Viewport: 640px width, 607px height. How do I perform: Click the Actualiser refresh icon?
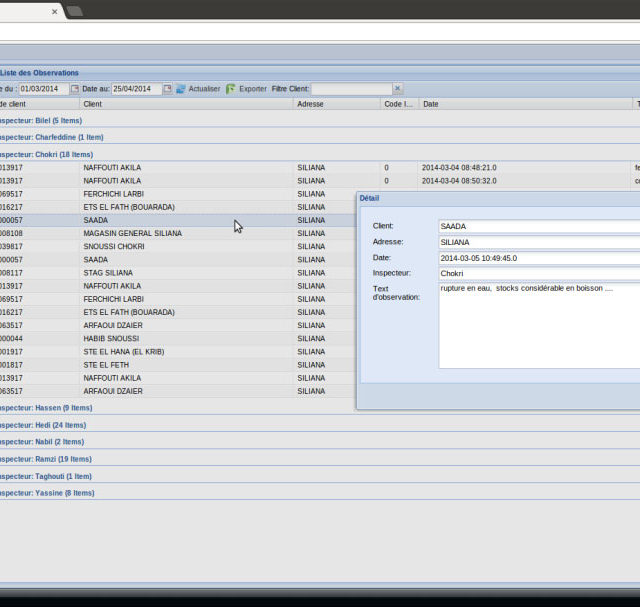tap(181, 89)
